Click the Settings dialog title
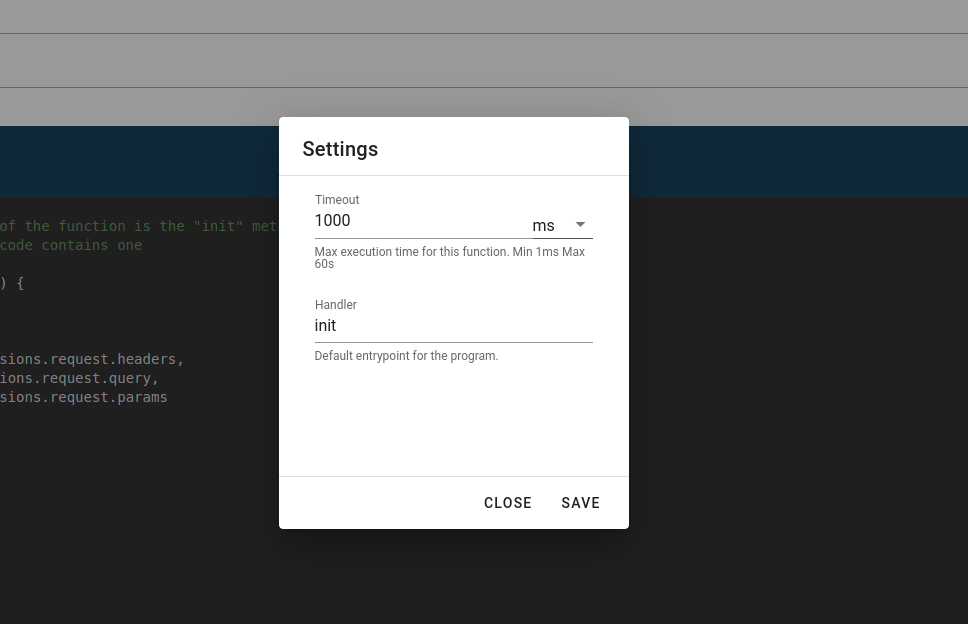Image resolution: width=968 pixels, height=624 pixels. click(x=340, y=149)
